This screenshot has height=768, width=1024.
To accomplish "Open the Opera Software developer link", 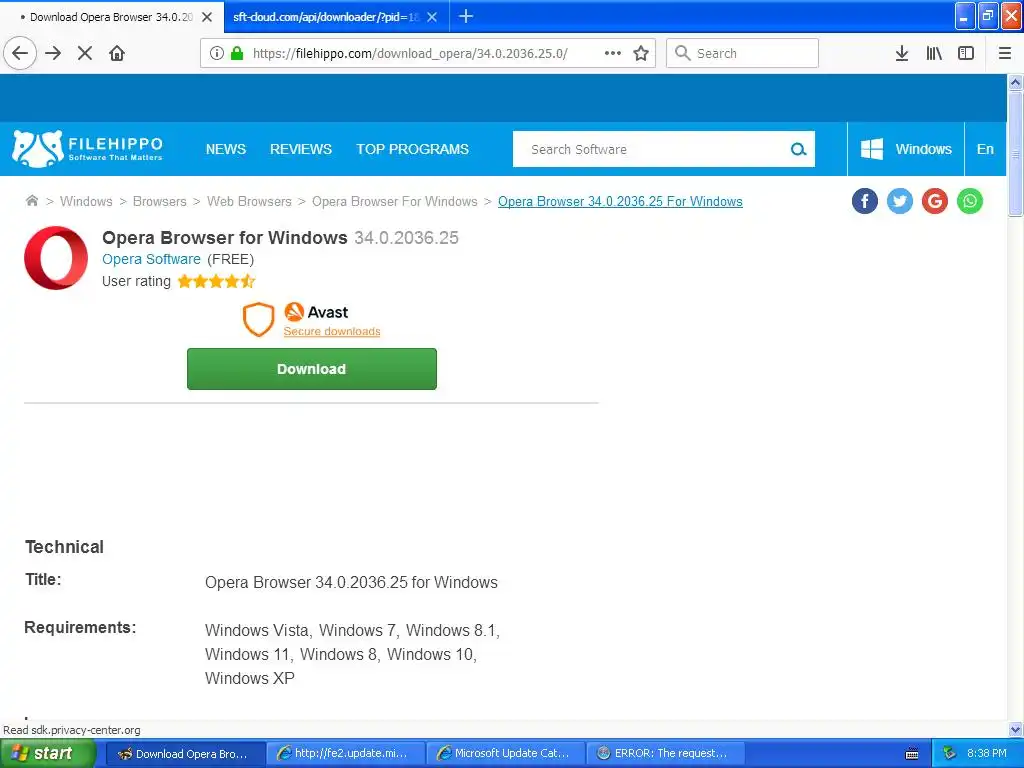I will point(151,259).
